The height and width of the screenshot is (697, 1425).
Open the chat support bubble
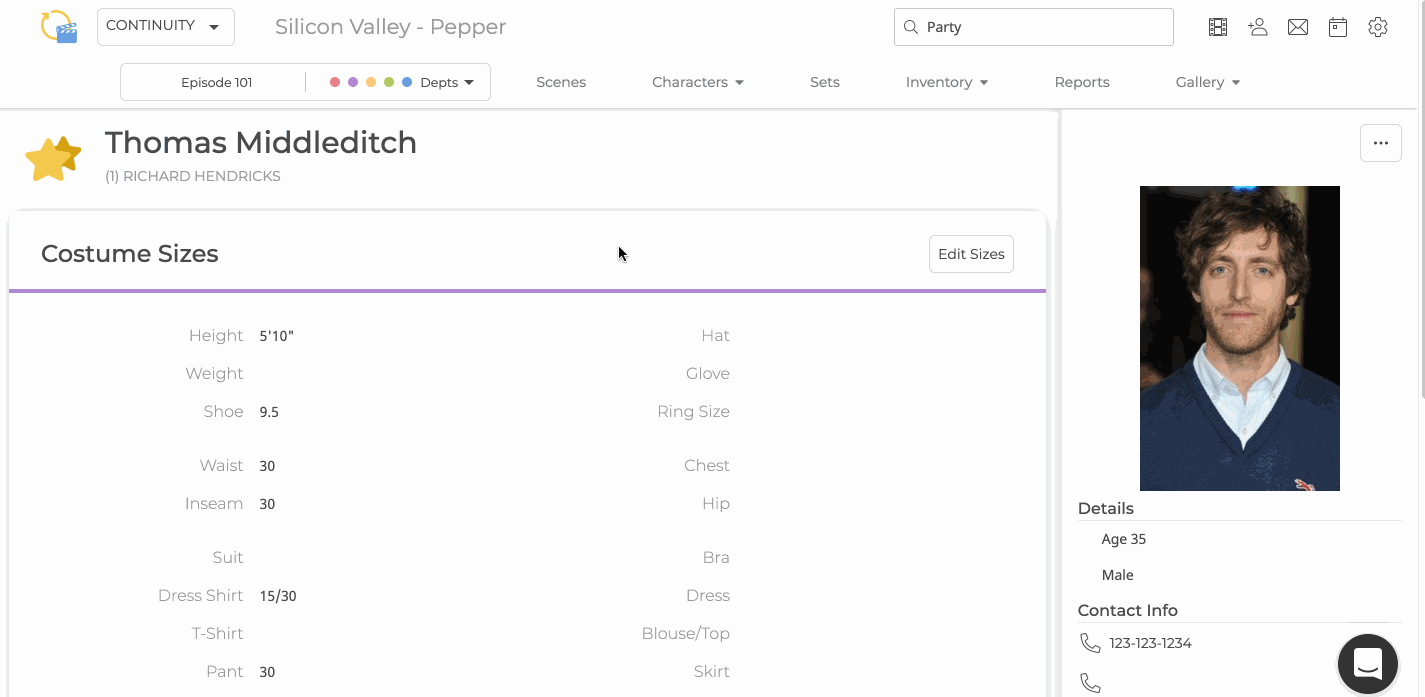coord(1368,664)
